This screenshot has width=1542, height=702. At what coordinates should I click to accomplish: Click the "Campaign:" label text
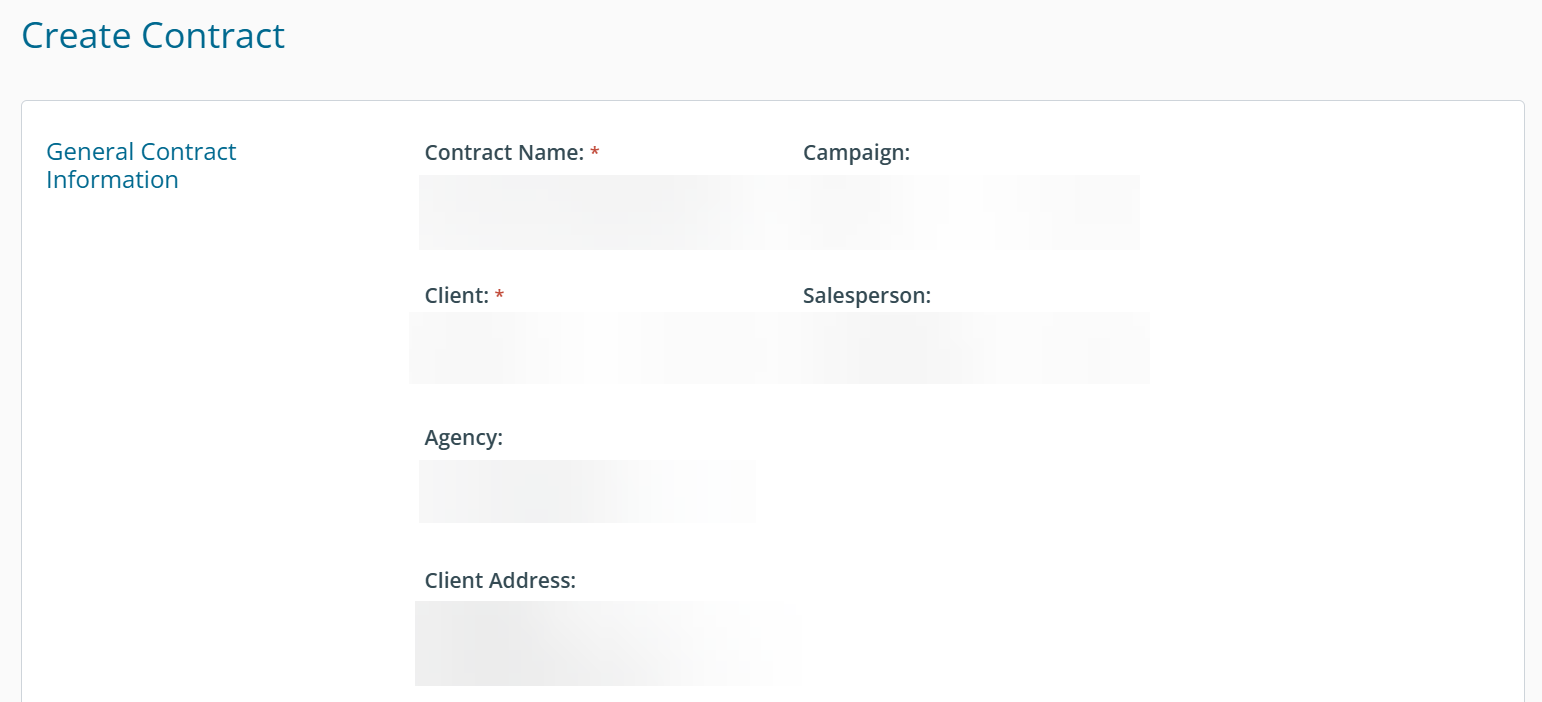coord(856,153)
